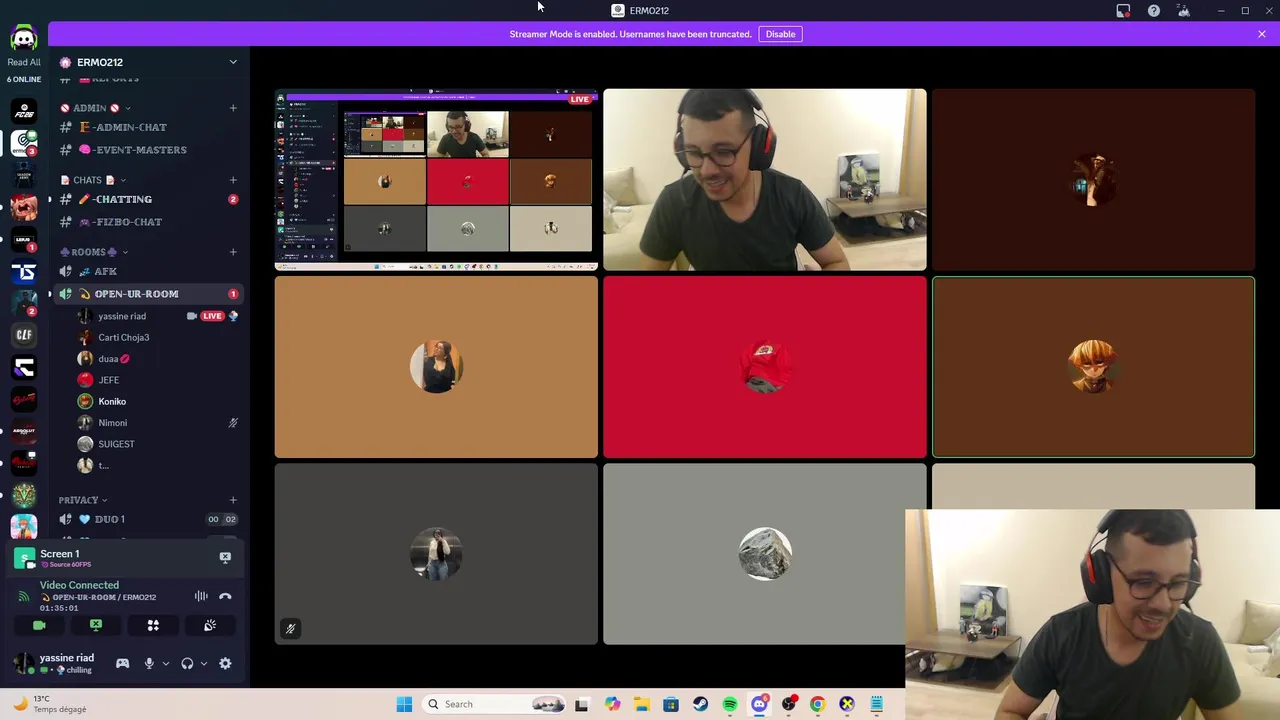The height and width of the screenshot is (720, 1280).
Task: Turn off the camera button
Action: 39,625
